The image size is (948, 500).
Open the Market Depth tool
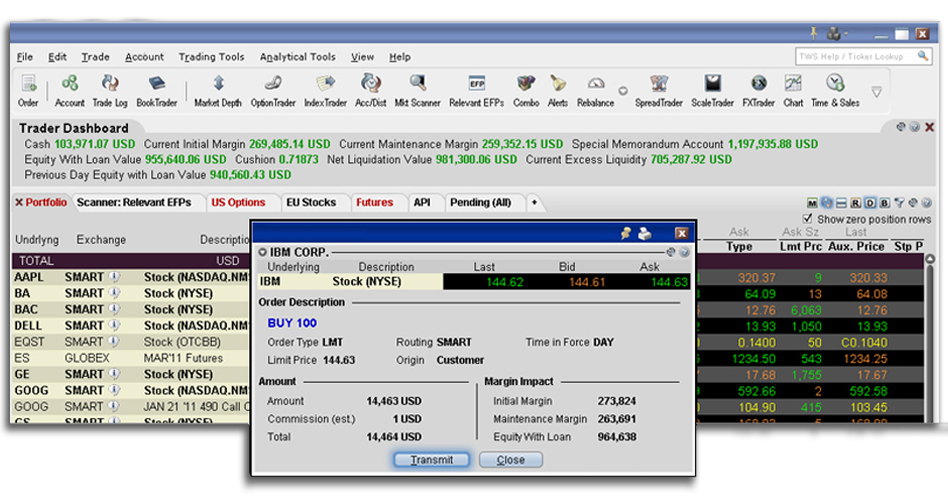tap(218, 91)
